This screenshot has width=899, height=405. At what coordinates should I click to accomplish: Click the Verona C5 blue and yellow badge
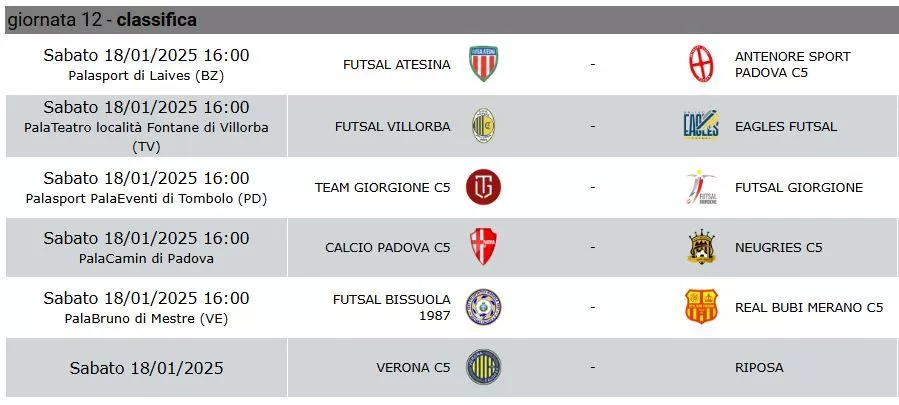pyautogui.click(x=483, y=367)
